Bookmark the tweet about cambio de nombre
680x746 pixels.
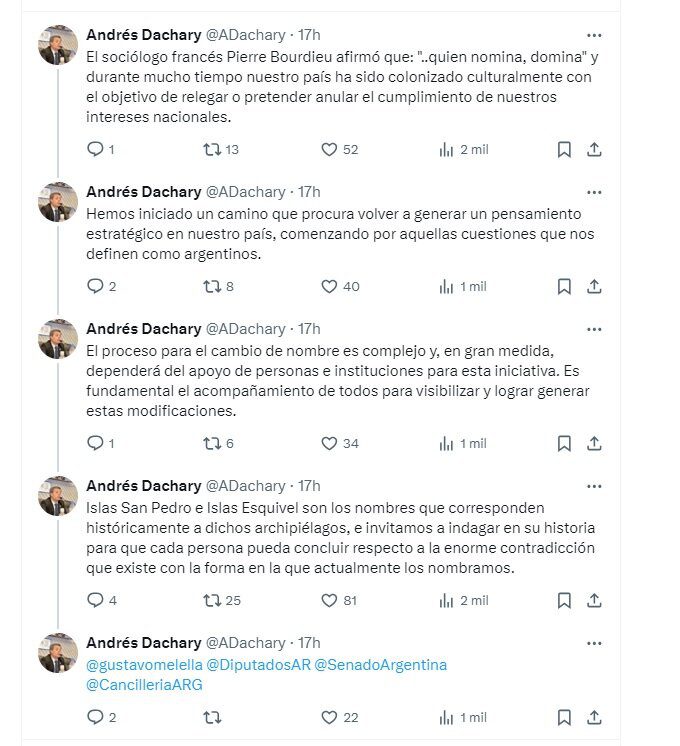coord(564,443)
